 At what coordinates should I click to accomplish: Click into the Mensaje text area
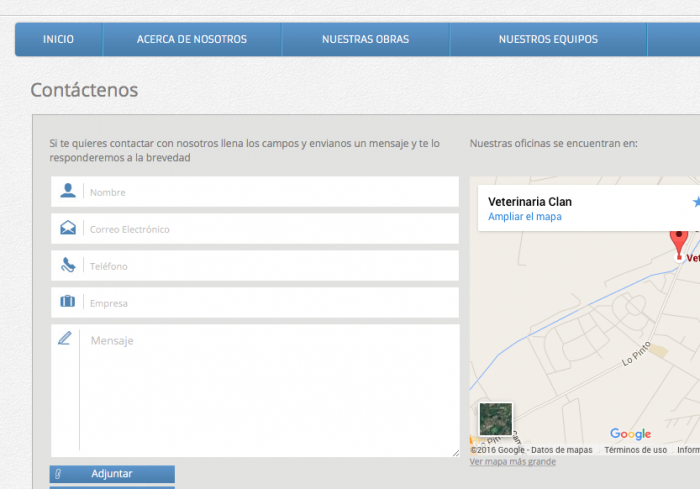[268, 390]
